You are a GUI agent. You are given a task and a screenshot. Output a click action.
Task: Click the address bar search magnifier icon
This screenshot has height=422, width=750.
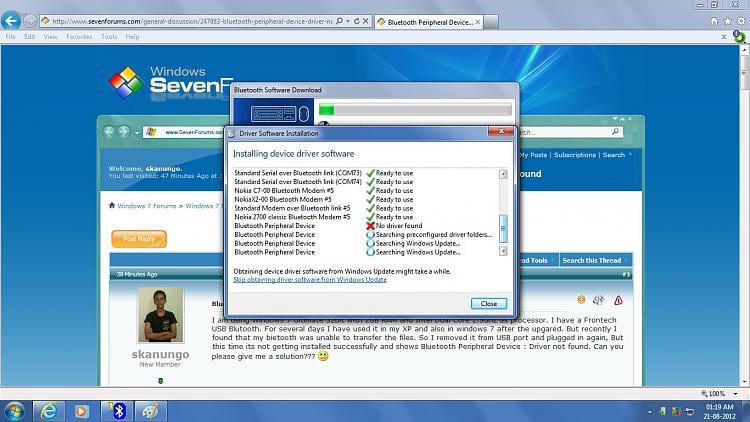point(340,21)
